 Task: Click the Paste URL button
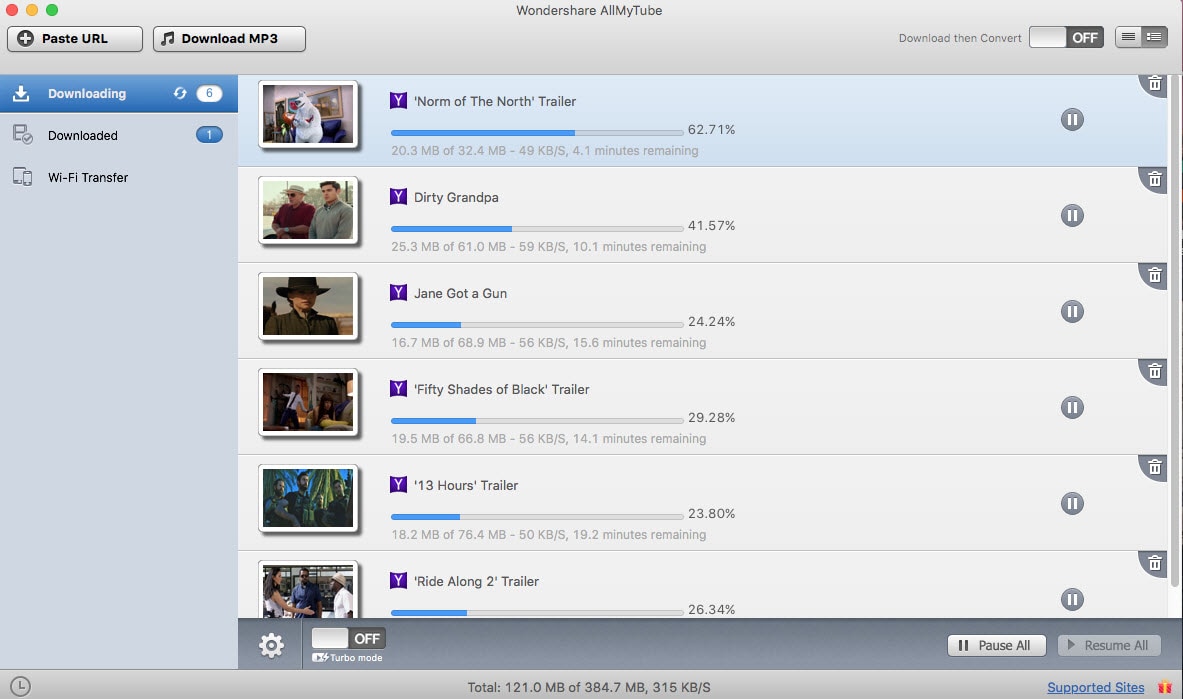click(x=75, y=38)
